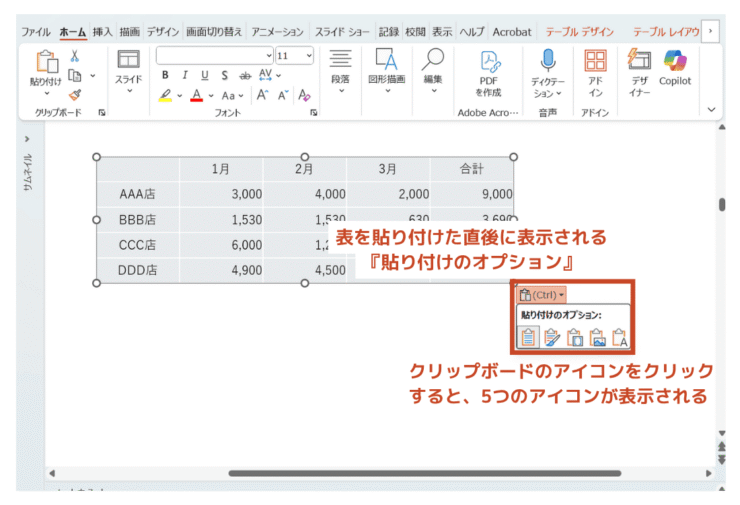Image resolution: width=740 pixels, height=505 pixels.
Task: Expand ribbon display options chevron
Action: point(711,109)
